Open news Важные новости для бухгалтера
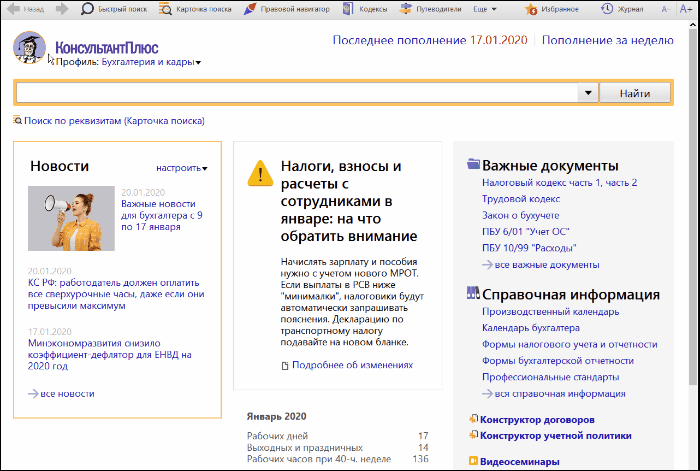The image size is (700, 471). 162,215
